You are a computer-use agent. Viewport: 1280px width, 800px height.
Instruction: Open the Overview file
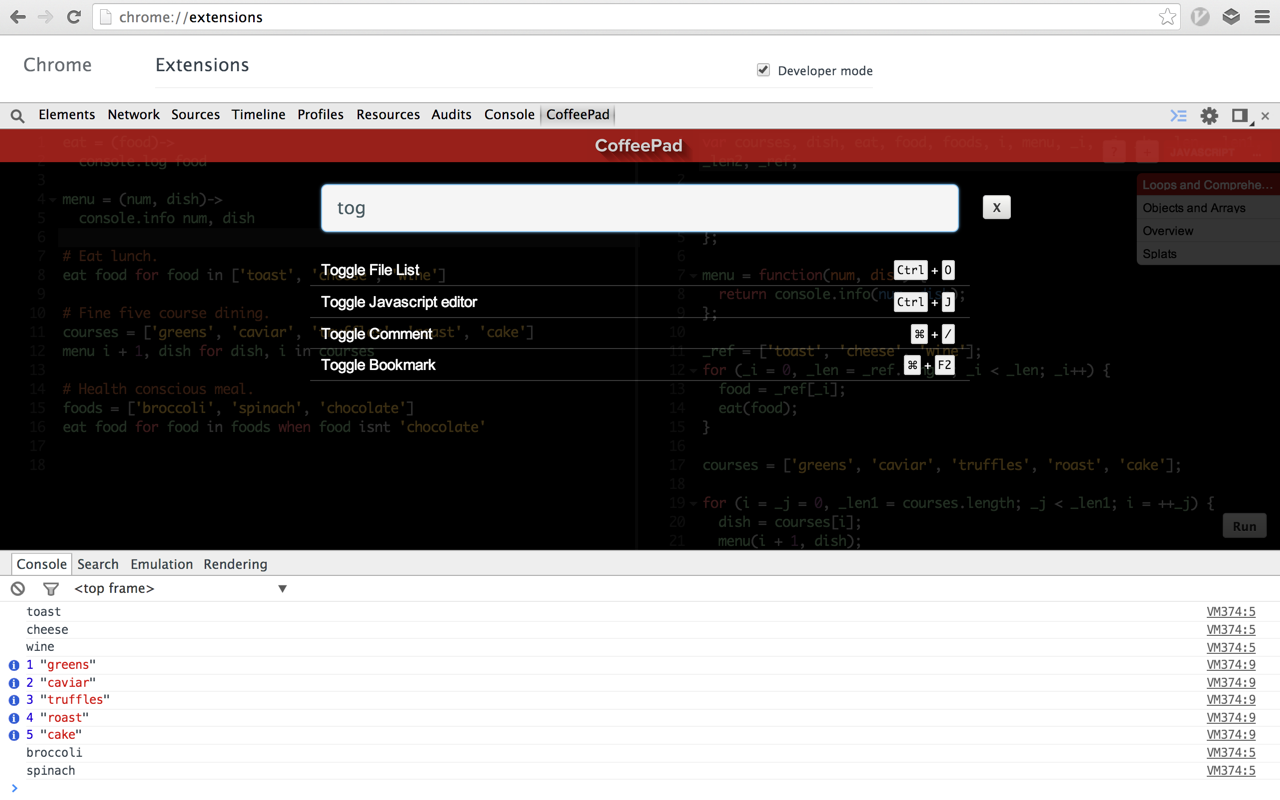1208,231
